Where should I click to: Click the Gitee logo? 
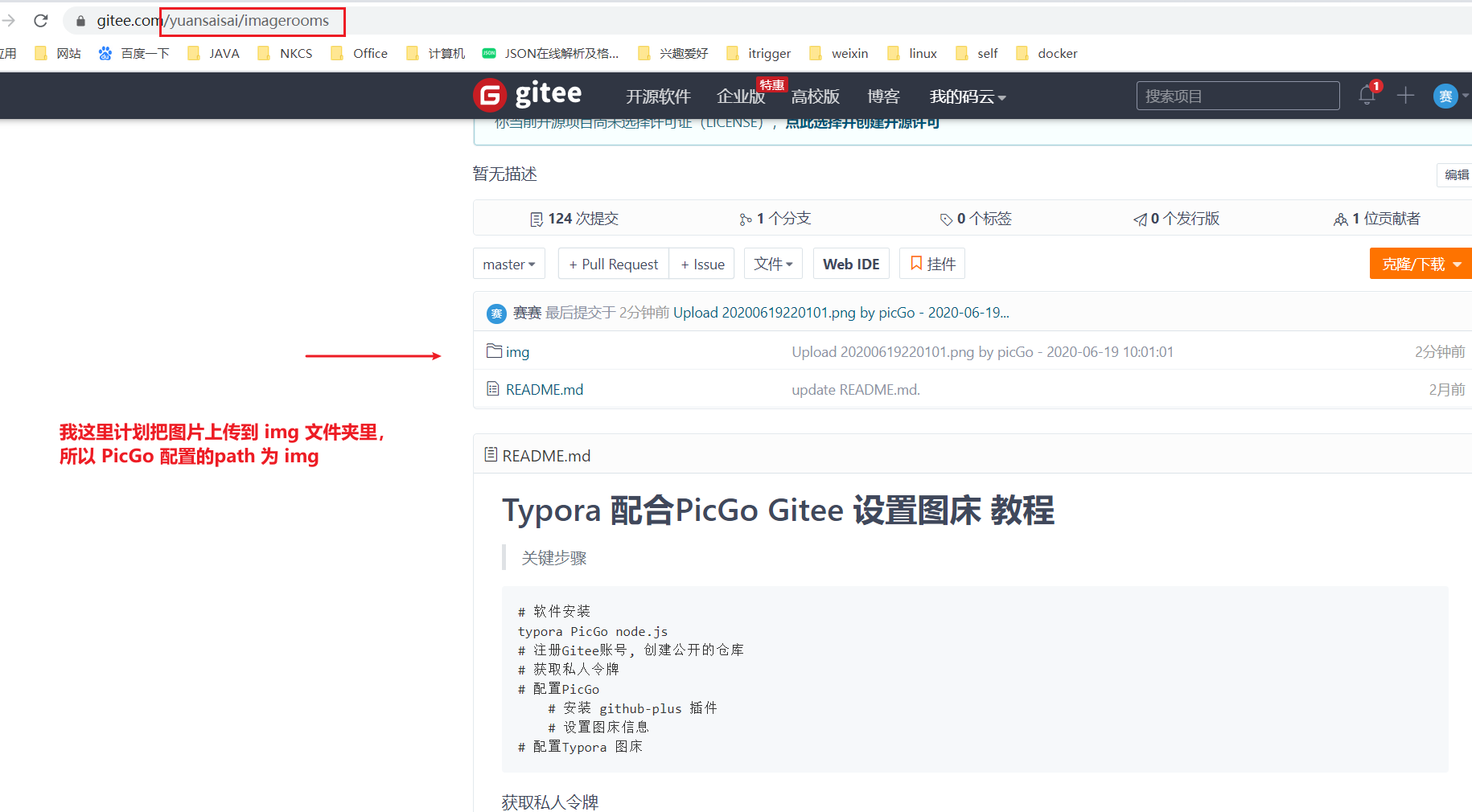(527, 95)
